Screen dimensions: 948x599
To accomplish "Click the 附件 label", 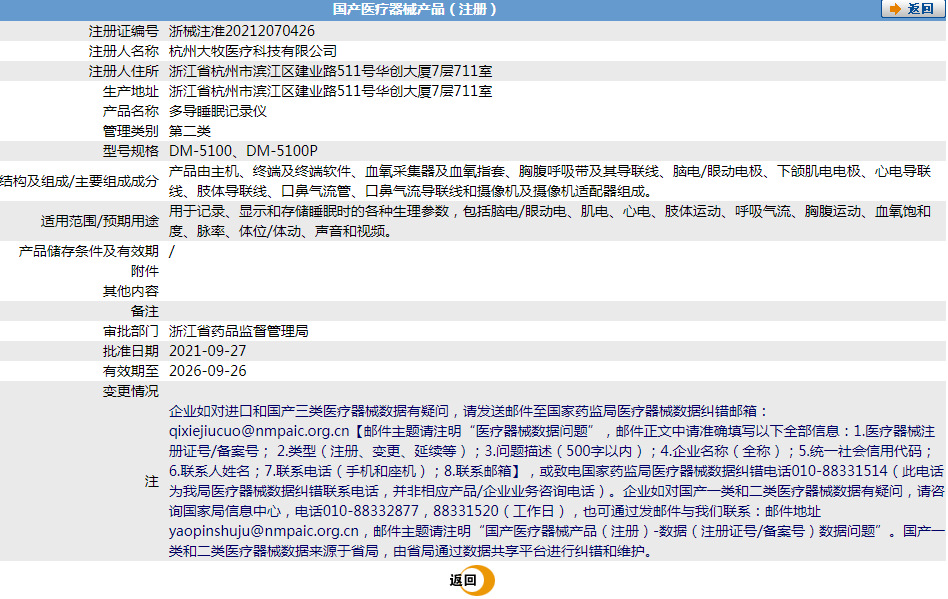I will [144, 271].
